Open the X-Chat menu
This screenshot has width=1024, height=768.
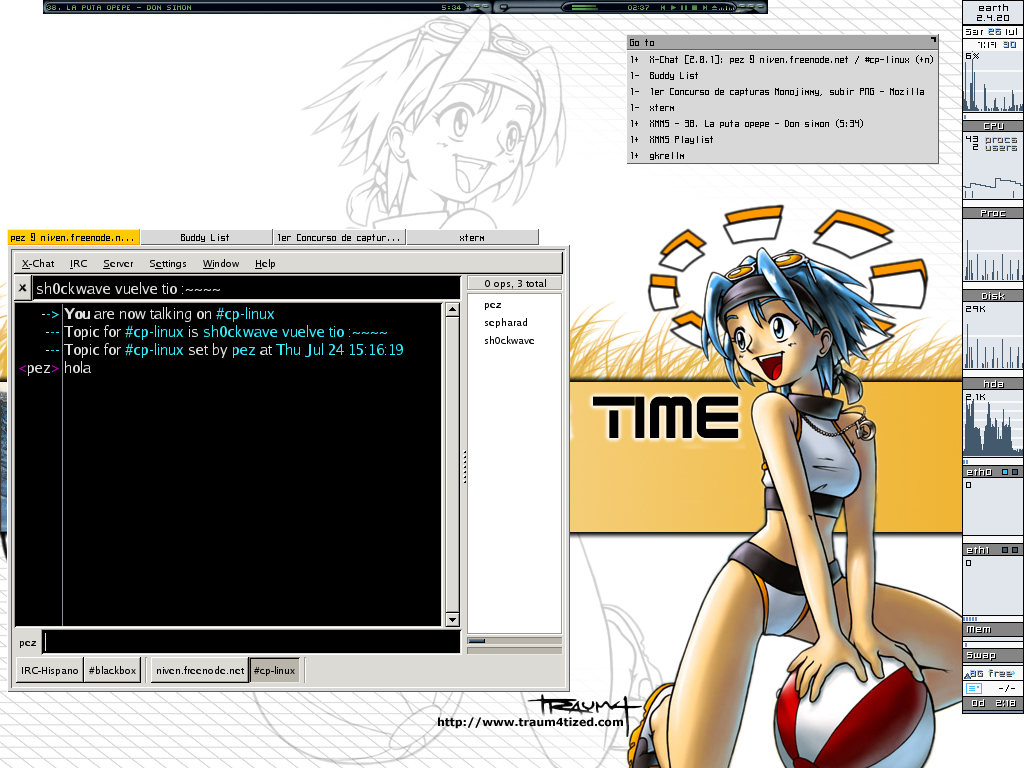click(38, 263)
